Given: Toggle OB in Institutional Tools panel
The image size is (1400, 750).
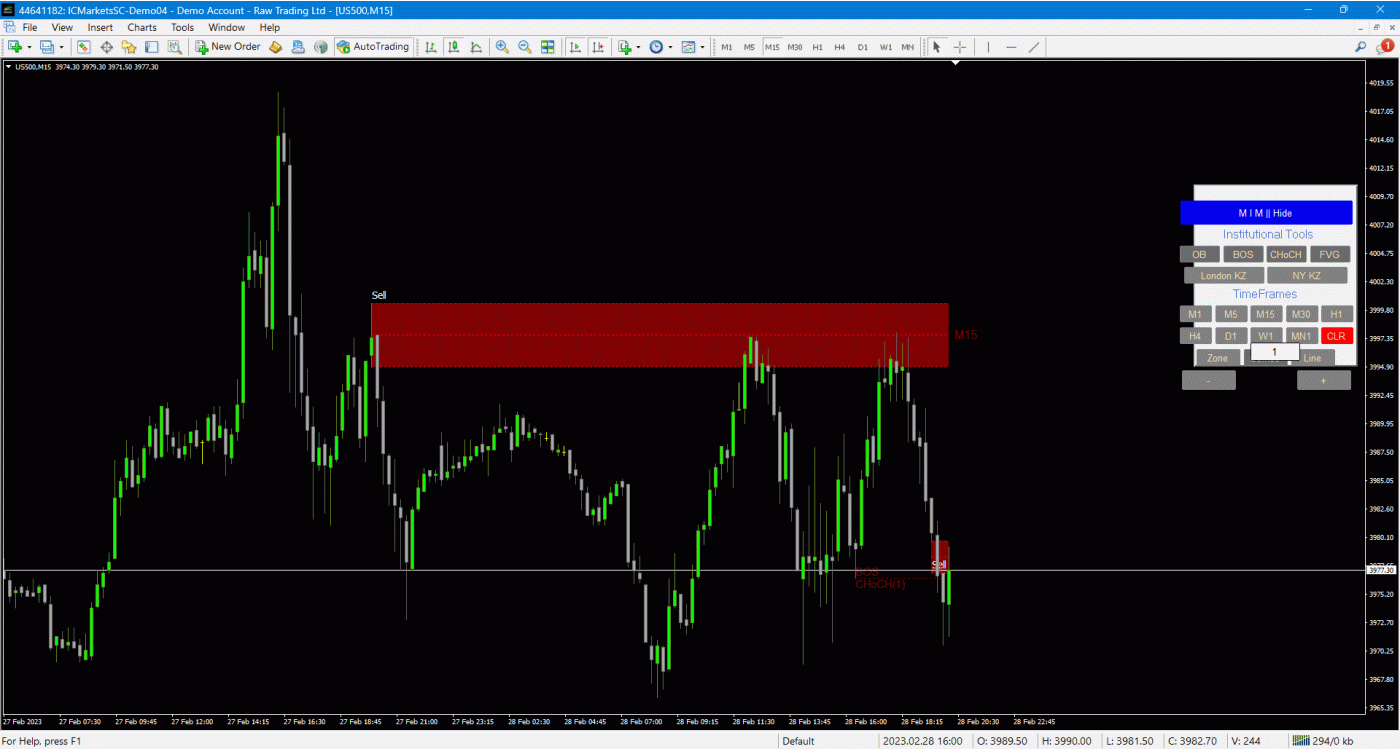Looking at the screenshot, I should coord(1199,255).
